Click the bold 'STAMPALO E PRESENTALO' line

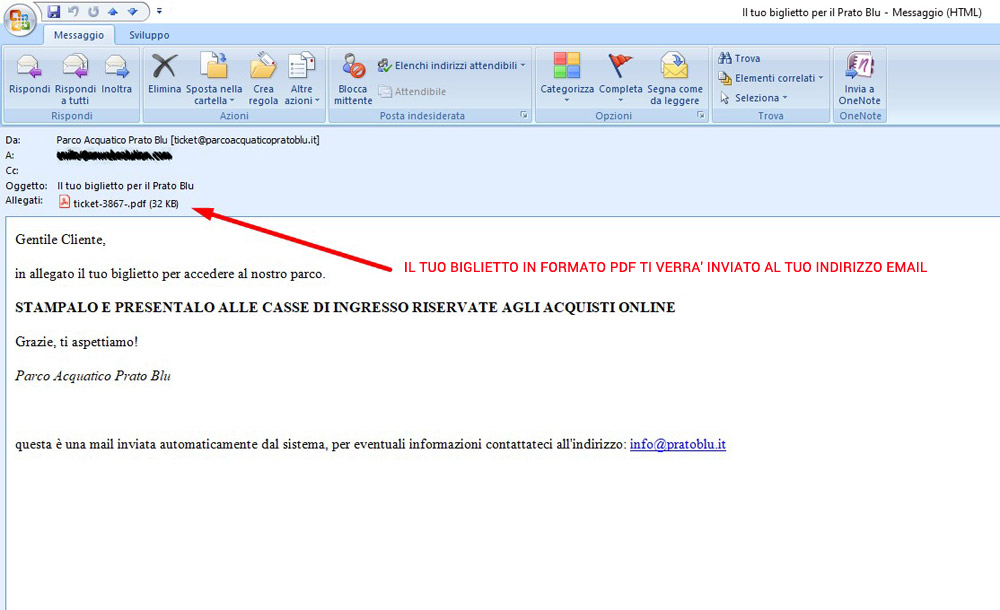tap(345, 308)
